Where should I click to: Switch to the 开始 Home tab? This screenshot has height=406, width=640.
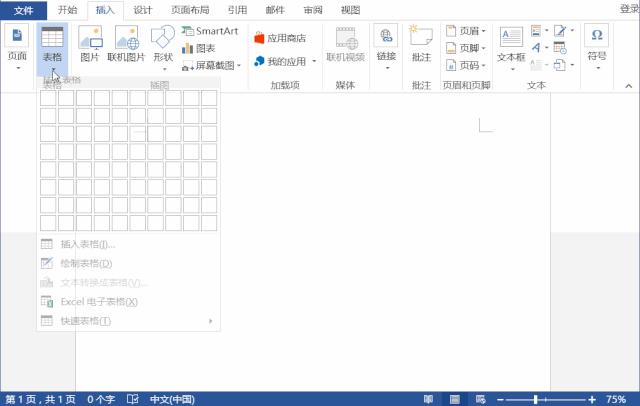(x=67, y=10)
